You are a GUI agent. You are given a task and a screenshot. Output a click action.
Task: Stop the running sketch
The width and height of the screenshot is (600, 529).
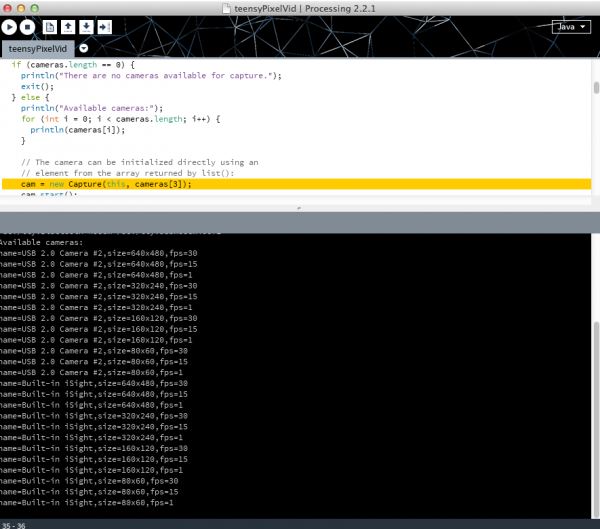29,27
